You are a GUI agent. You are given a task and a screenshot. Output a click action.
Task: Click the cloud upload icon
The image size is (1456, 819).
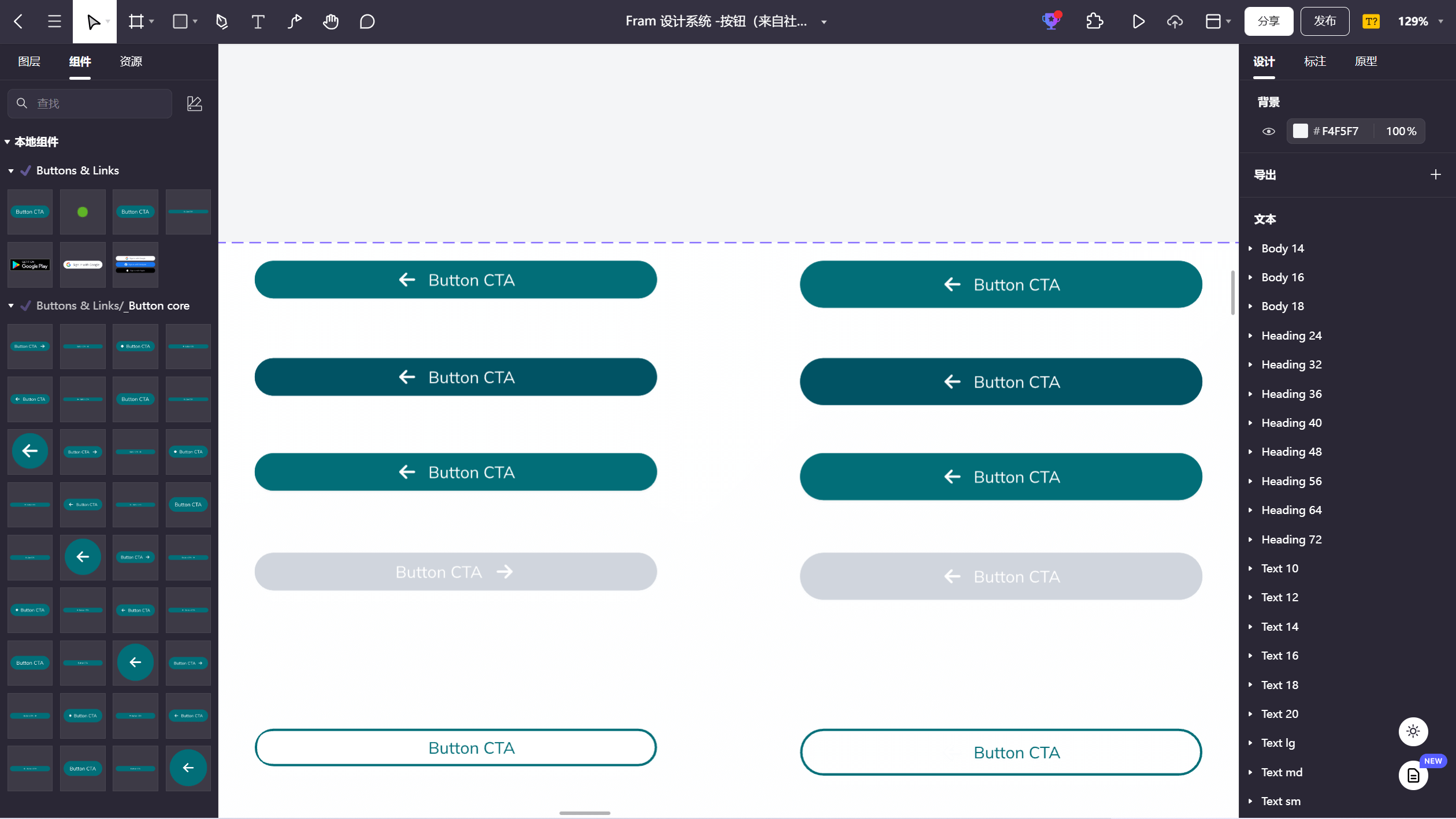pos(1175,22)
